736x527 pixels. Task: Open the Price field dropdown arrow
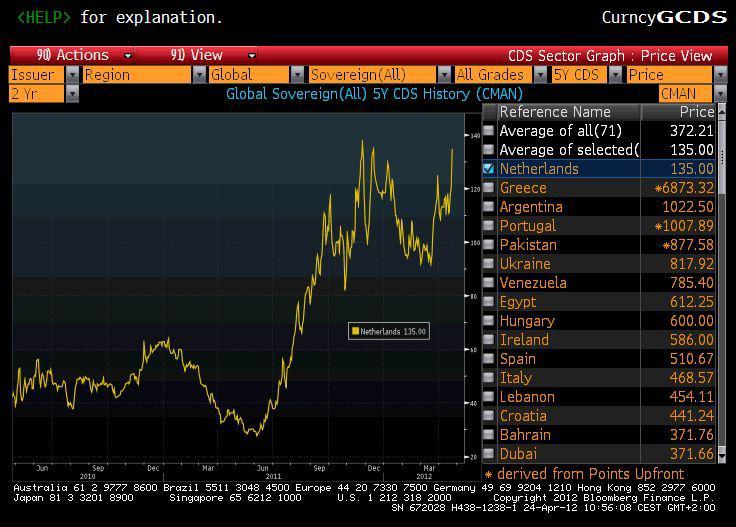[721, 75]
